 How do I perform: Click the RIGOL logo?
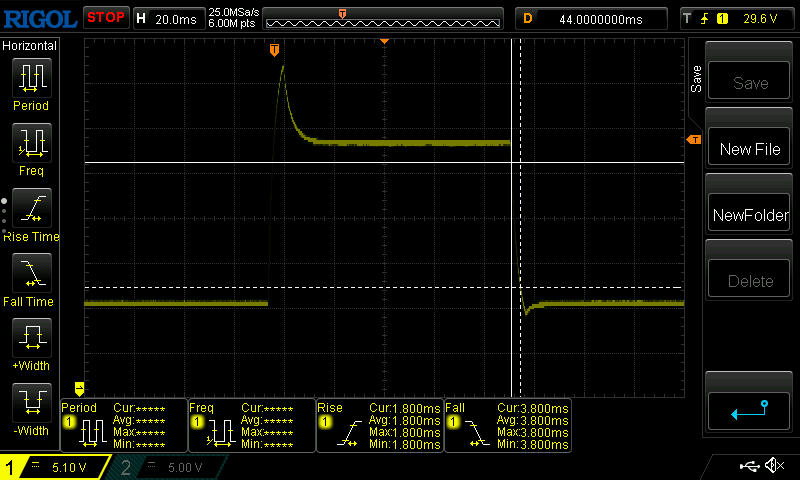pos(40,19)
